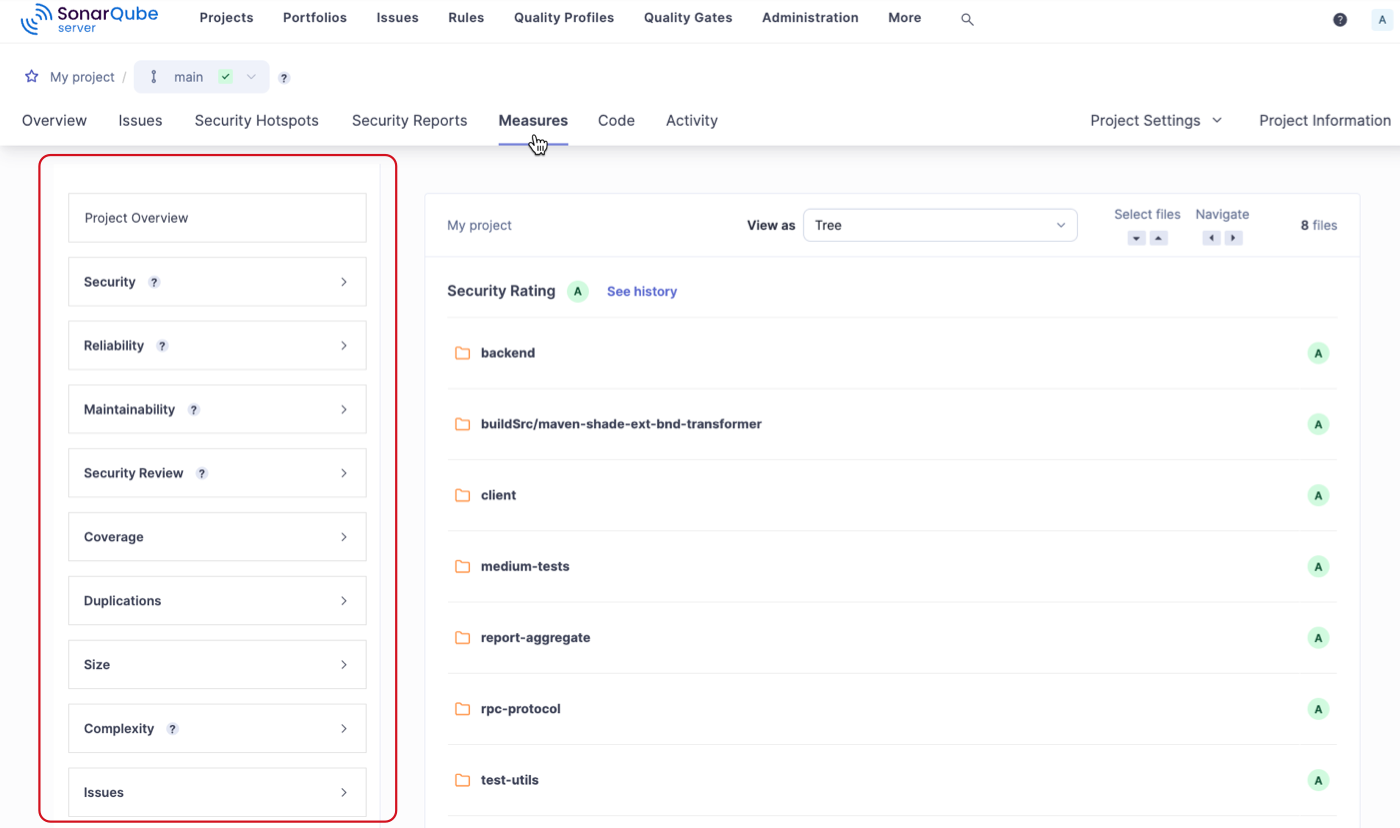The width and height of the screenshot is (1400, 828).
Task: Click the help question mark icon top right
Action: tap(1340, 18)
